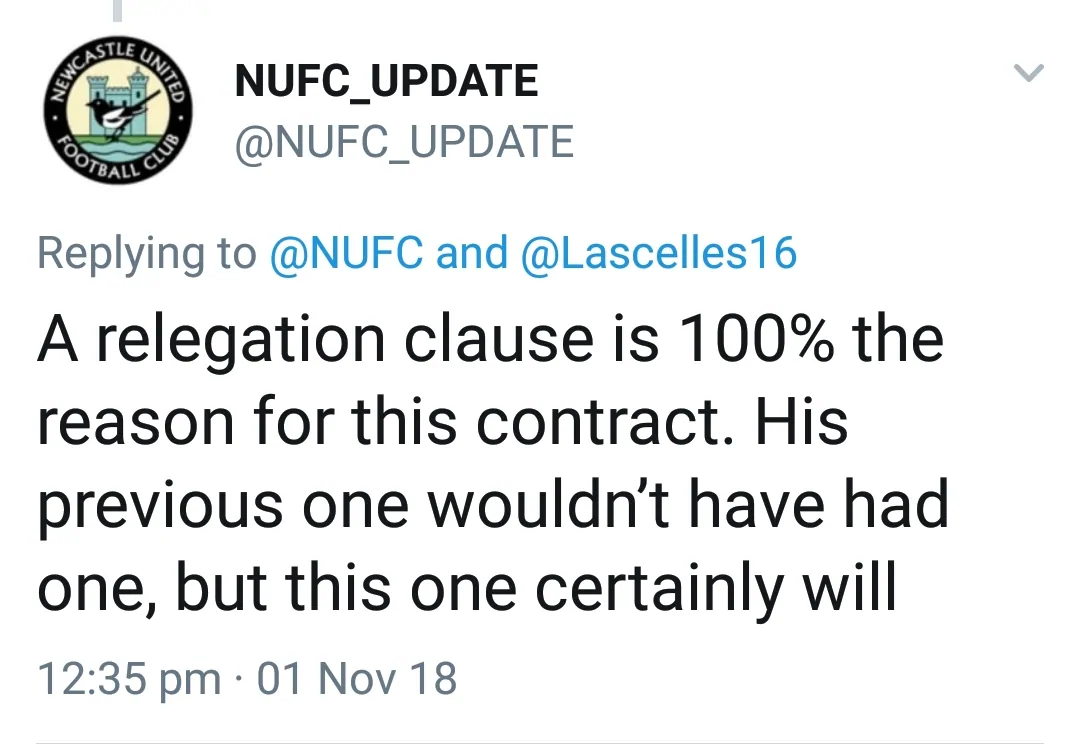The height and width of the screenshot is (750, 1080).
Task: Click the word "and" between mentions
Action: (x=473, y=253)
